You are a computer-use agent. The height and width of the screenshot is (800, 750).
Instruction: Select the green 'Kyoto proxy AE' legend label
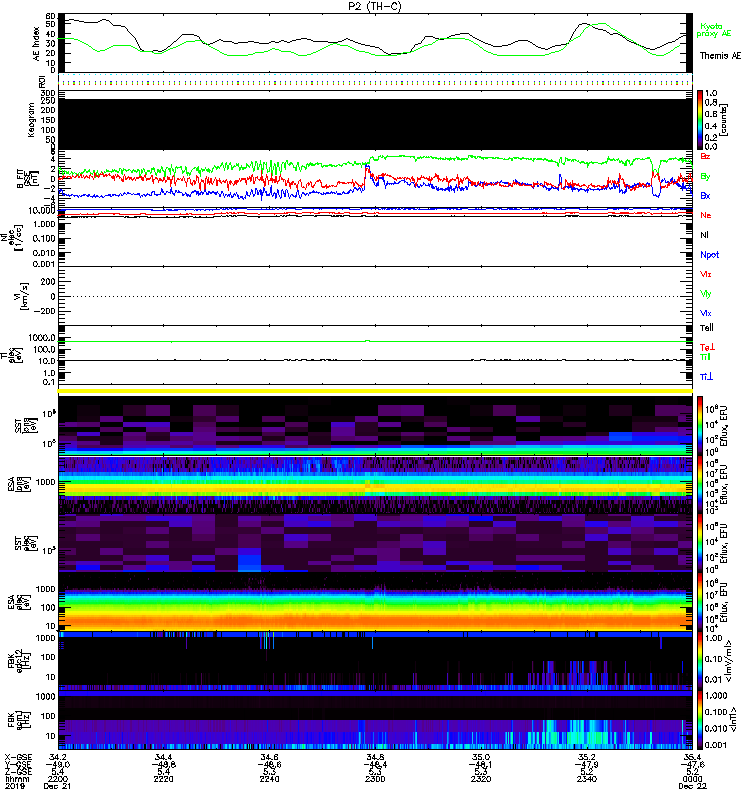tap(713, 30)
